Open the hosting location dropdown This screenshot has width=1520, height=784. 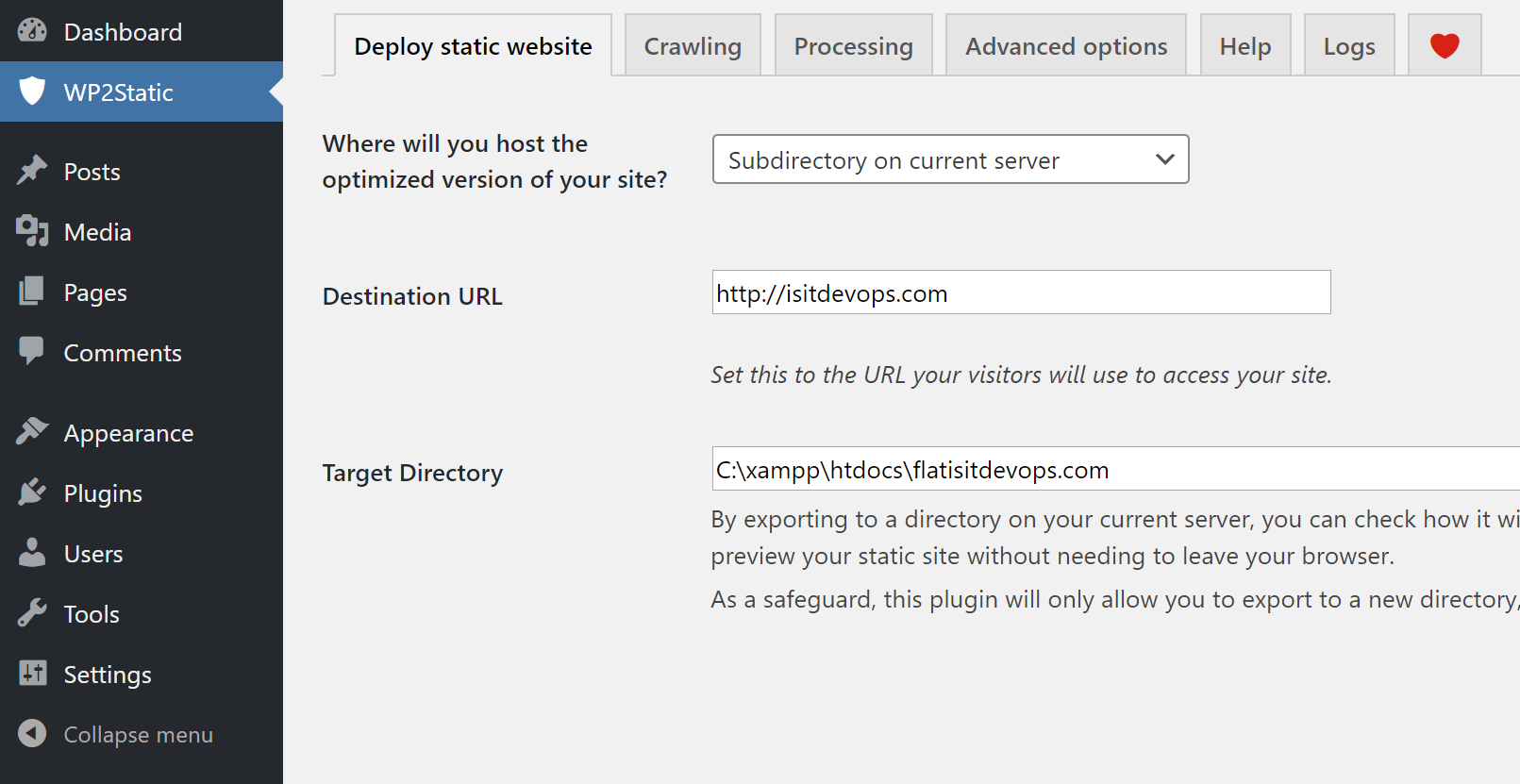point(950,159)
